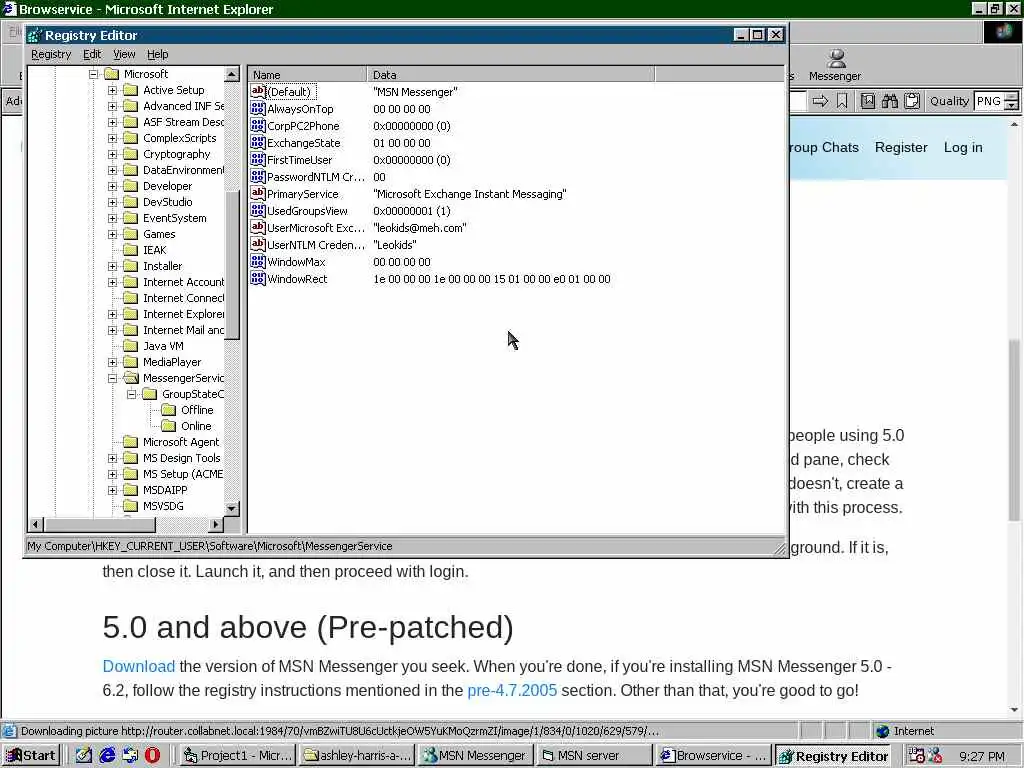Open the View menu in Registry Editor

tap(124, 54)
